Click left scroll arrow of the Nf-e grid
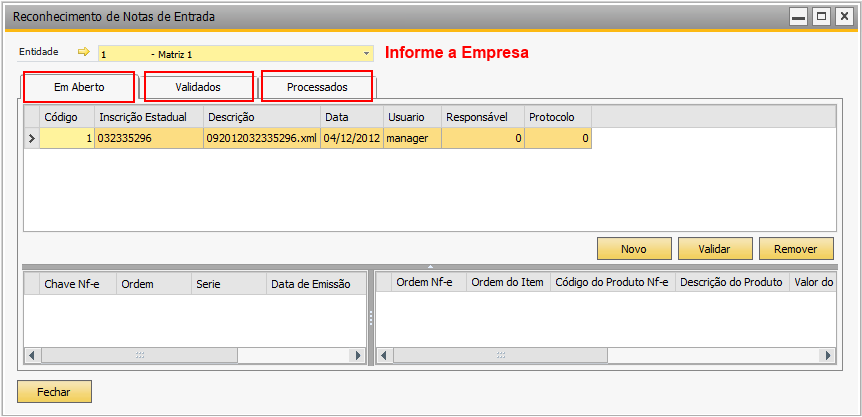 pos(32,355)
